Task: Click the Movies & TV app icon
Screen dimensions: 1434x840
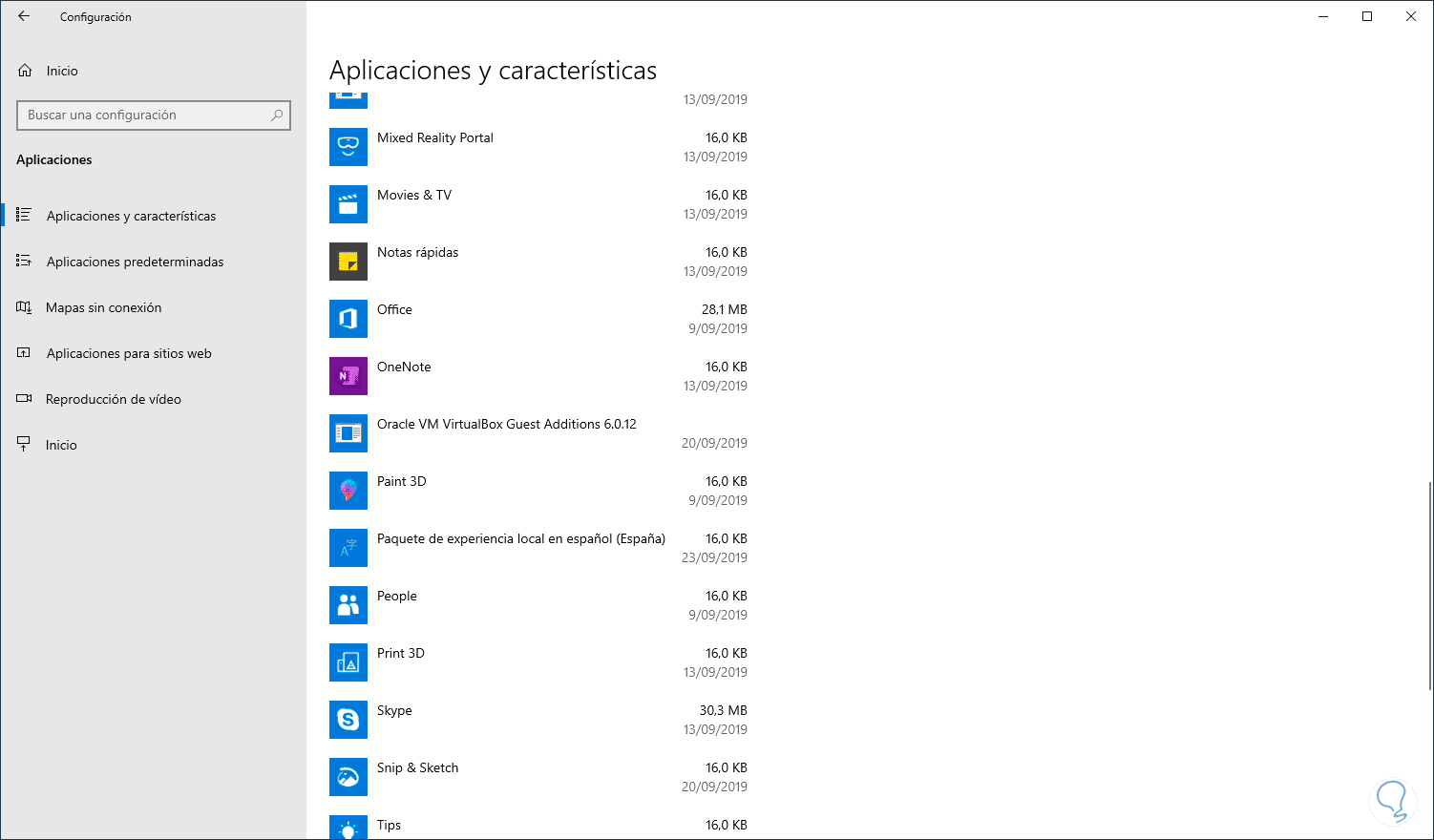Action: 348,204
